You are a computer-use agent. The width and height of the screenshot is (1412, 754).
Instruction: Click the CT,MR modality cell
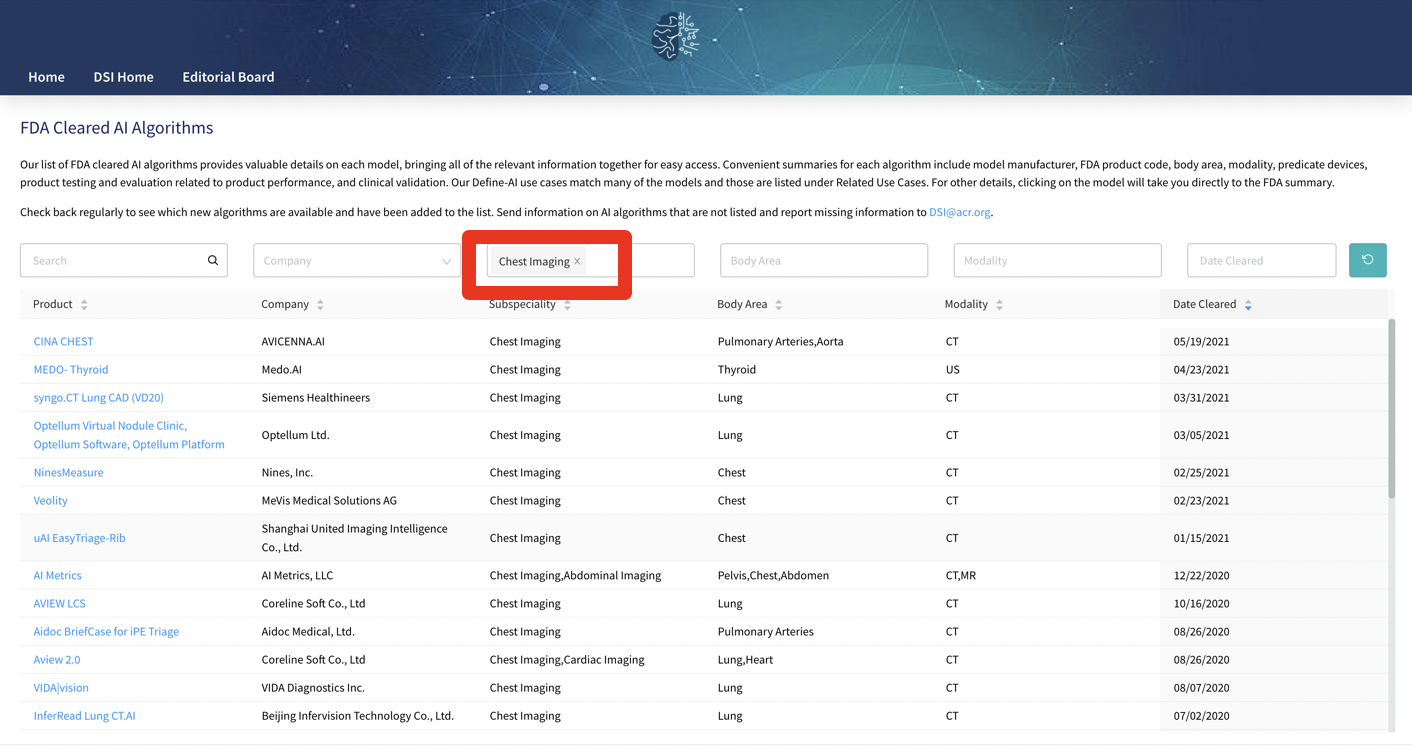coord(960,575)
